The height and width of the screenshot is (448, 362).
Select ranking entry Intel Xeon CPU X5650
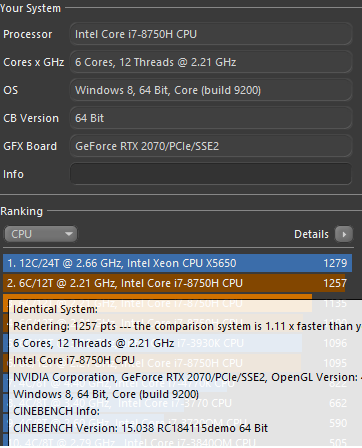[x=177, y=263]
